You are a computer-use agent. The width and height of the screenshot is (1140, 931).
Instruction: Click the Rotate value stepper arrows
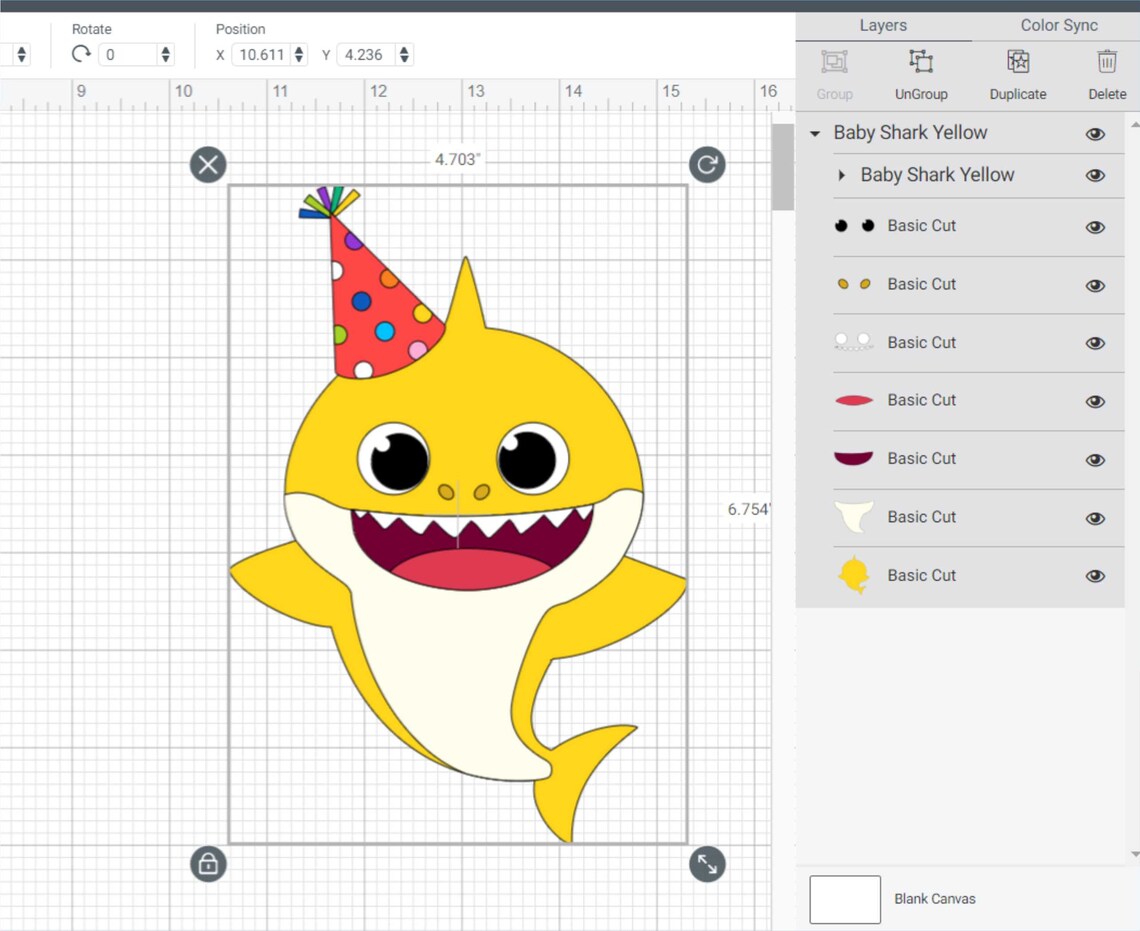click(166, 55)
